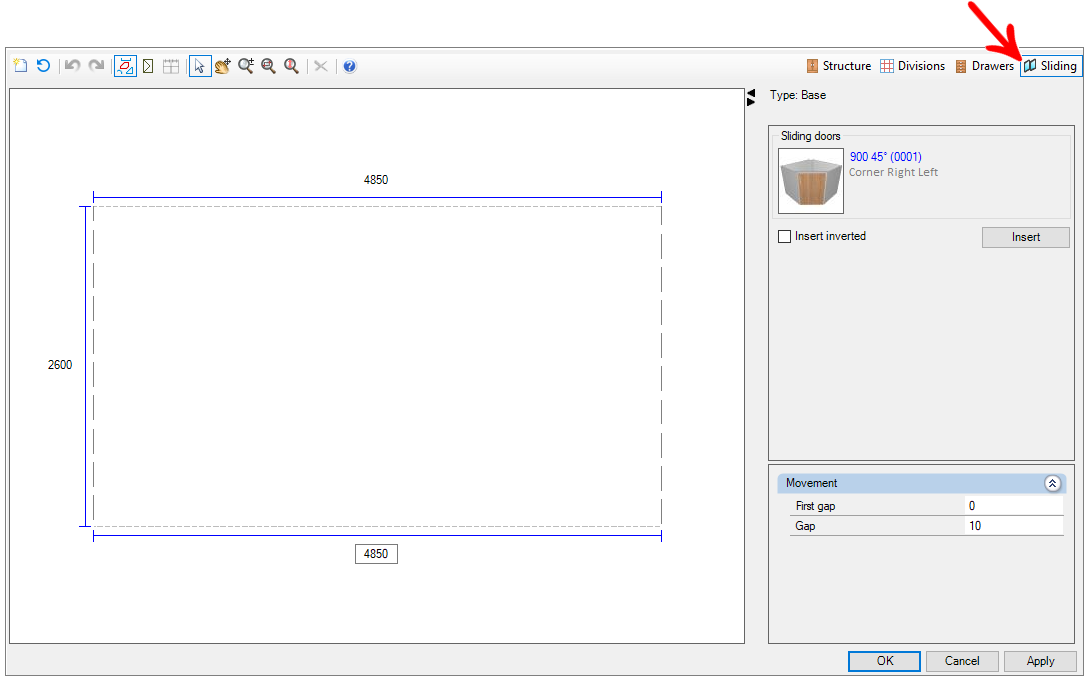
Task: Toggle the dimensions display tool
Action: pos(125,66)
